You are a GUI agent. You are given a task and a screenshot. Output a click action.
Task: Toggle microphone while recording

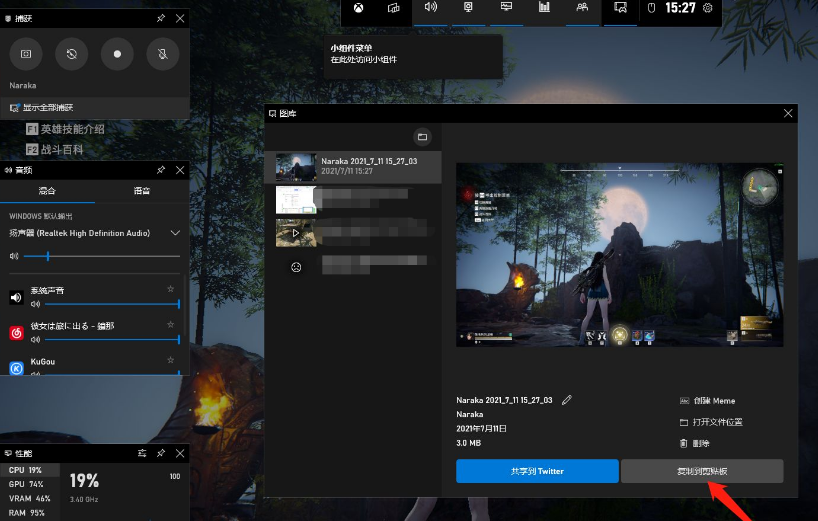click(163, 54)
